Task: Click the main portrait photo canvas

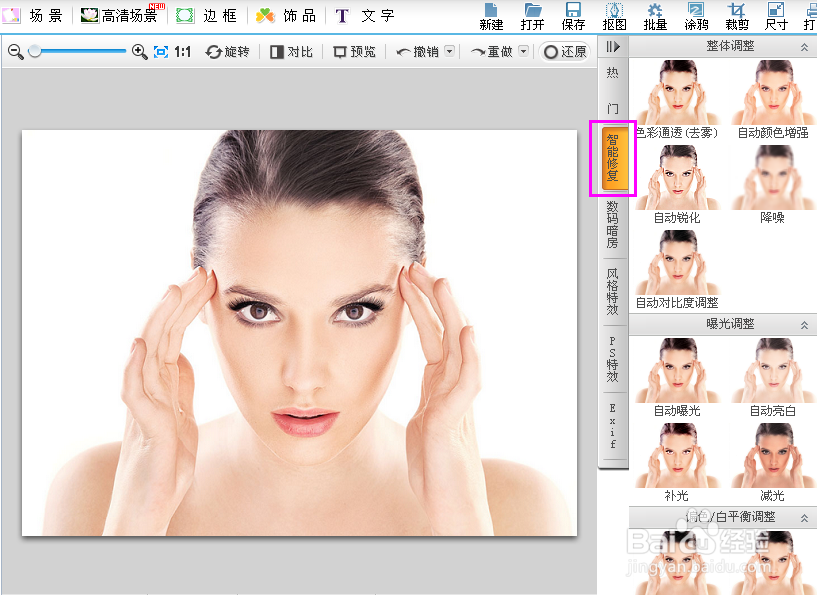Action: [299, 332]
